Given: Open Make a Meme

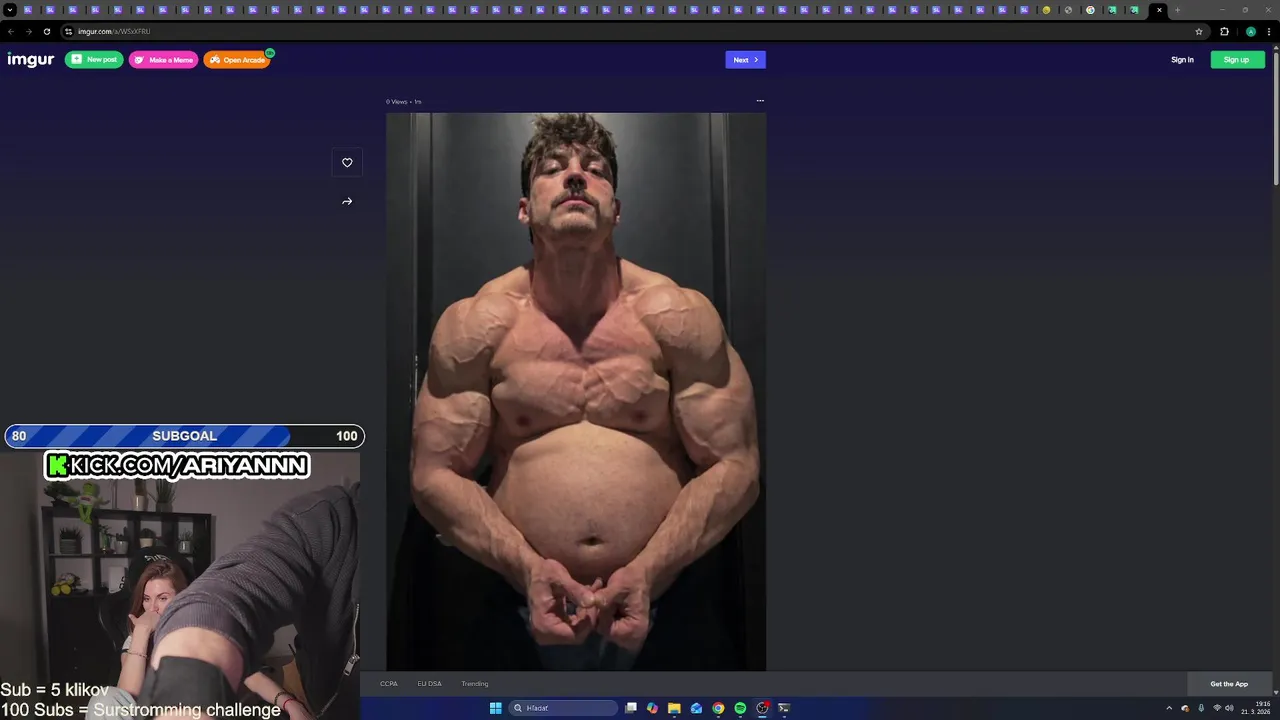Looking at the screenshot, I should [x=163, y=60].
